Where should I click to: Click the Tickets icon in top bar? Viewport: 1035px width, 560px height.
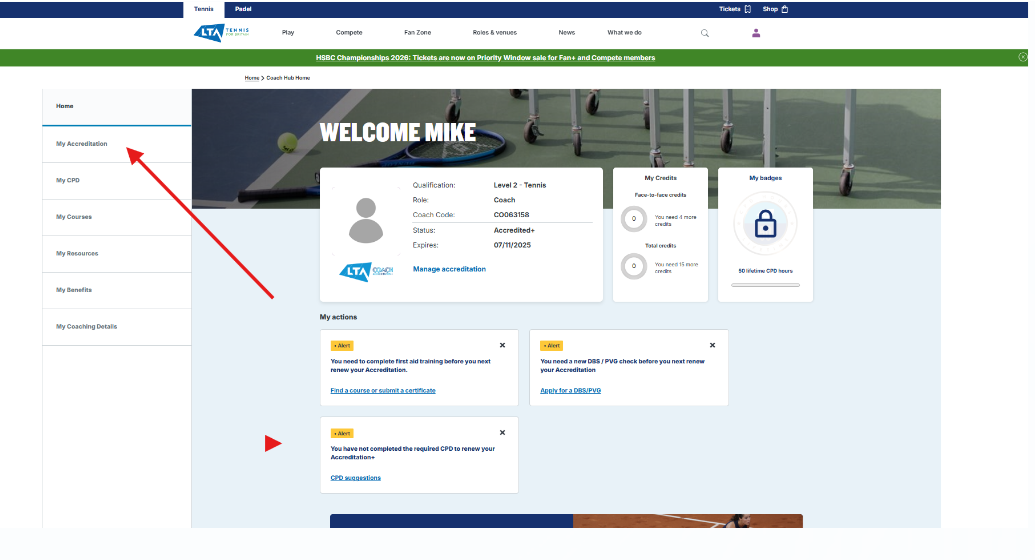click(748, 9)
